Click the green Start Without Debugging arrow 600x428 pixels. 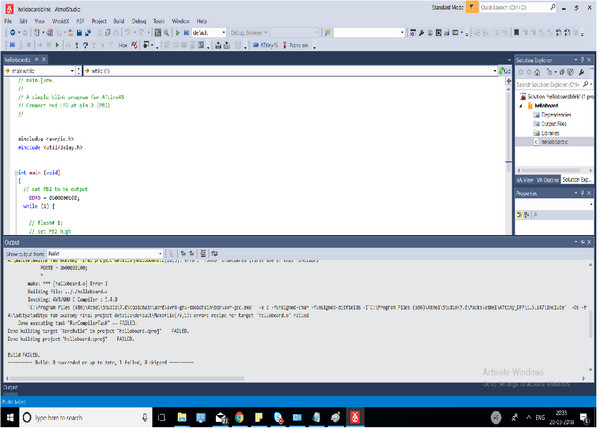tap(178, 33)
